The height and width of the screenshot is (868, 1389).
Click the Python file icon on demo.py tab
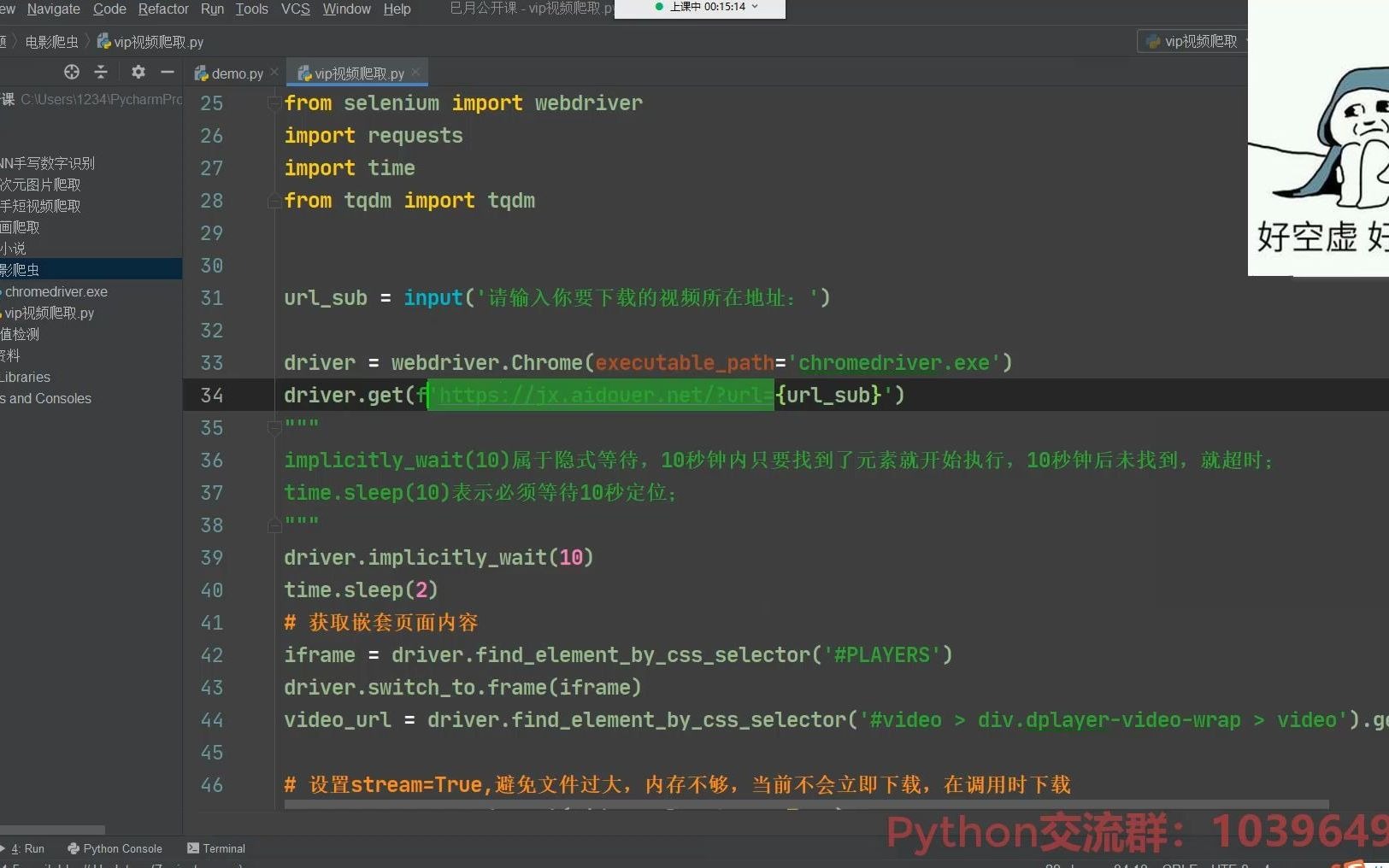click(203, 73)
